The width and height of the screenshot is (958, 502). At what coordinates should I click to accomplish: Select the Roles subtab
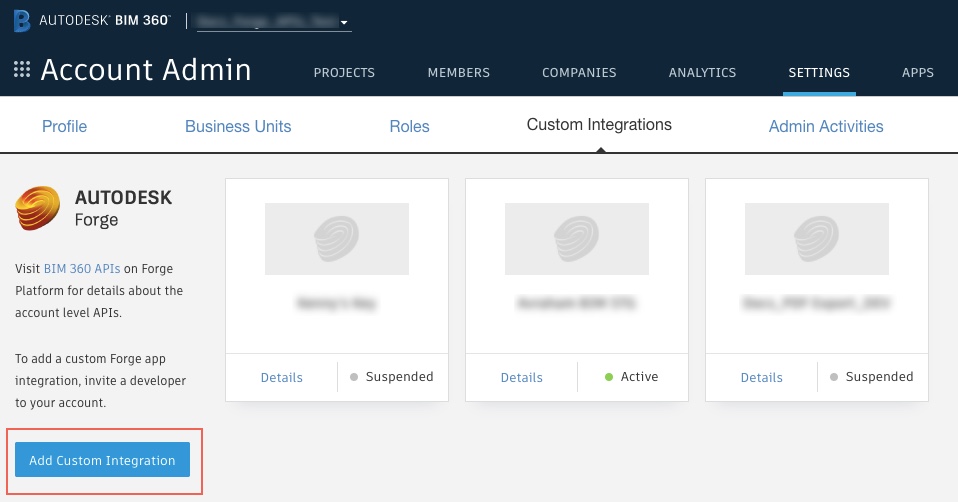(x=409, y=127)
